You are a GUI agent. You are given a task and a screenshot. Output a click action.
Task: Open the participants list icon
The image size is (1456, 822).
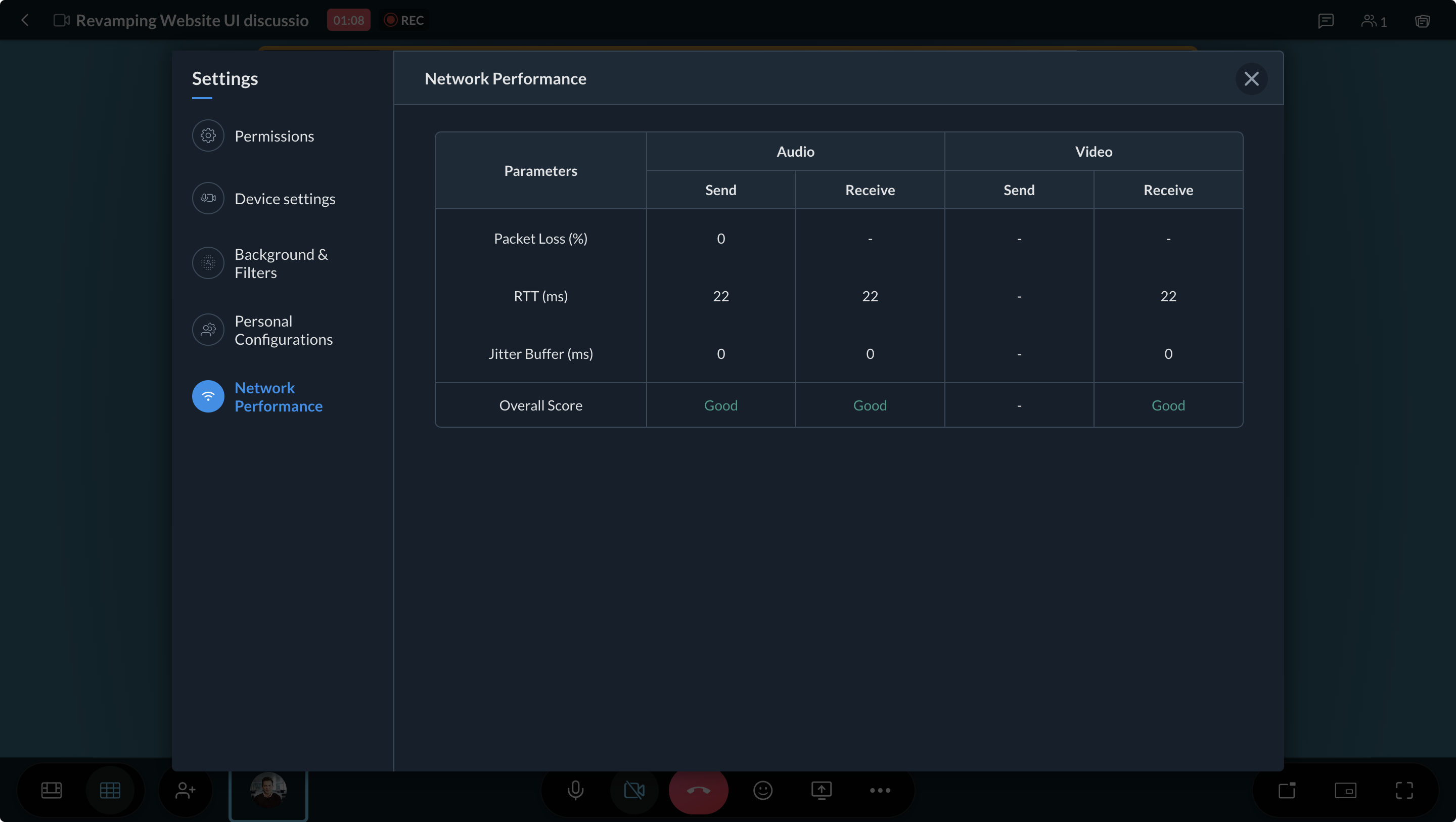pyautogui.click(x=1374, y=21)
